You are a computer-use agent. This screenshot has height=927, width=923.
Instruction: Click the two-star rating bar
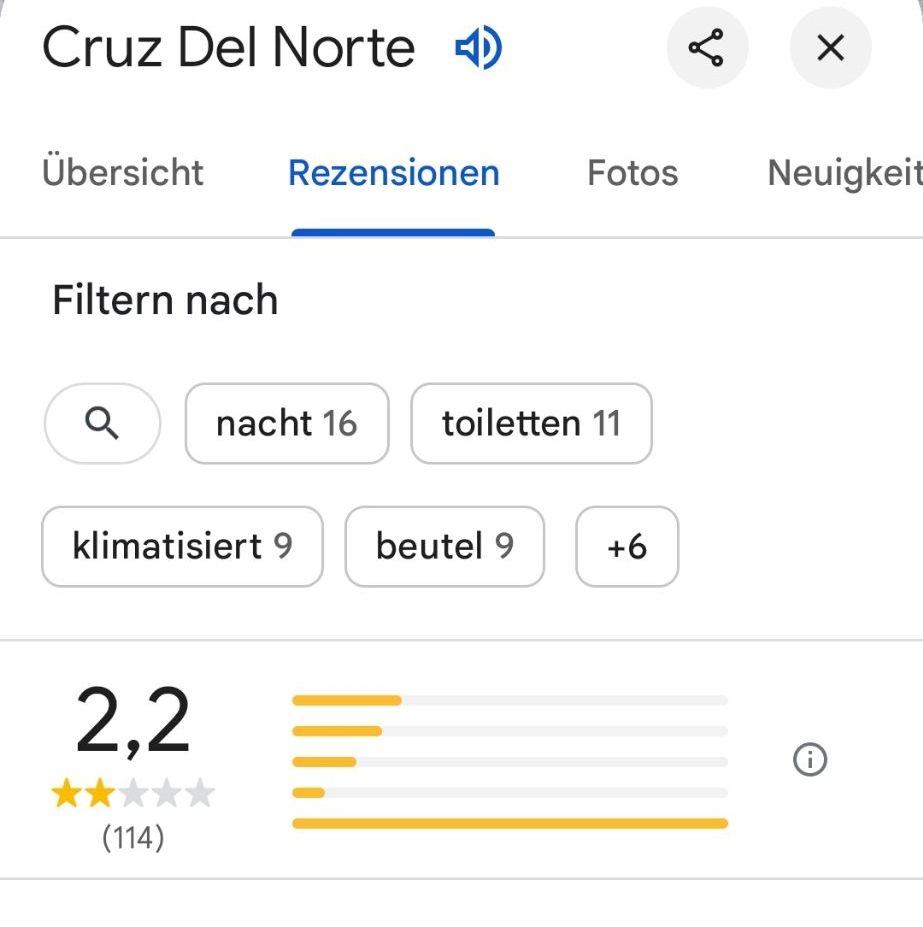(510, 793)
